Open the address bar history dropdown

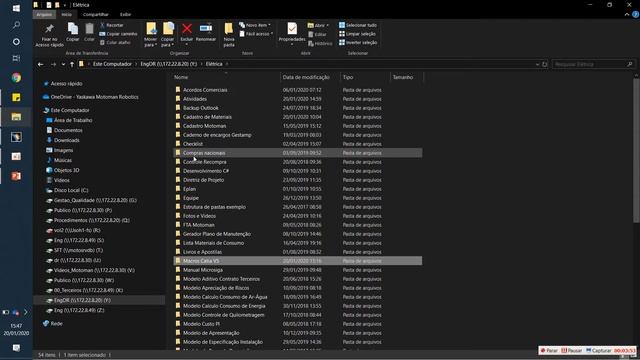tap(537, 64)
